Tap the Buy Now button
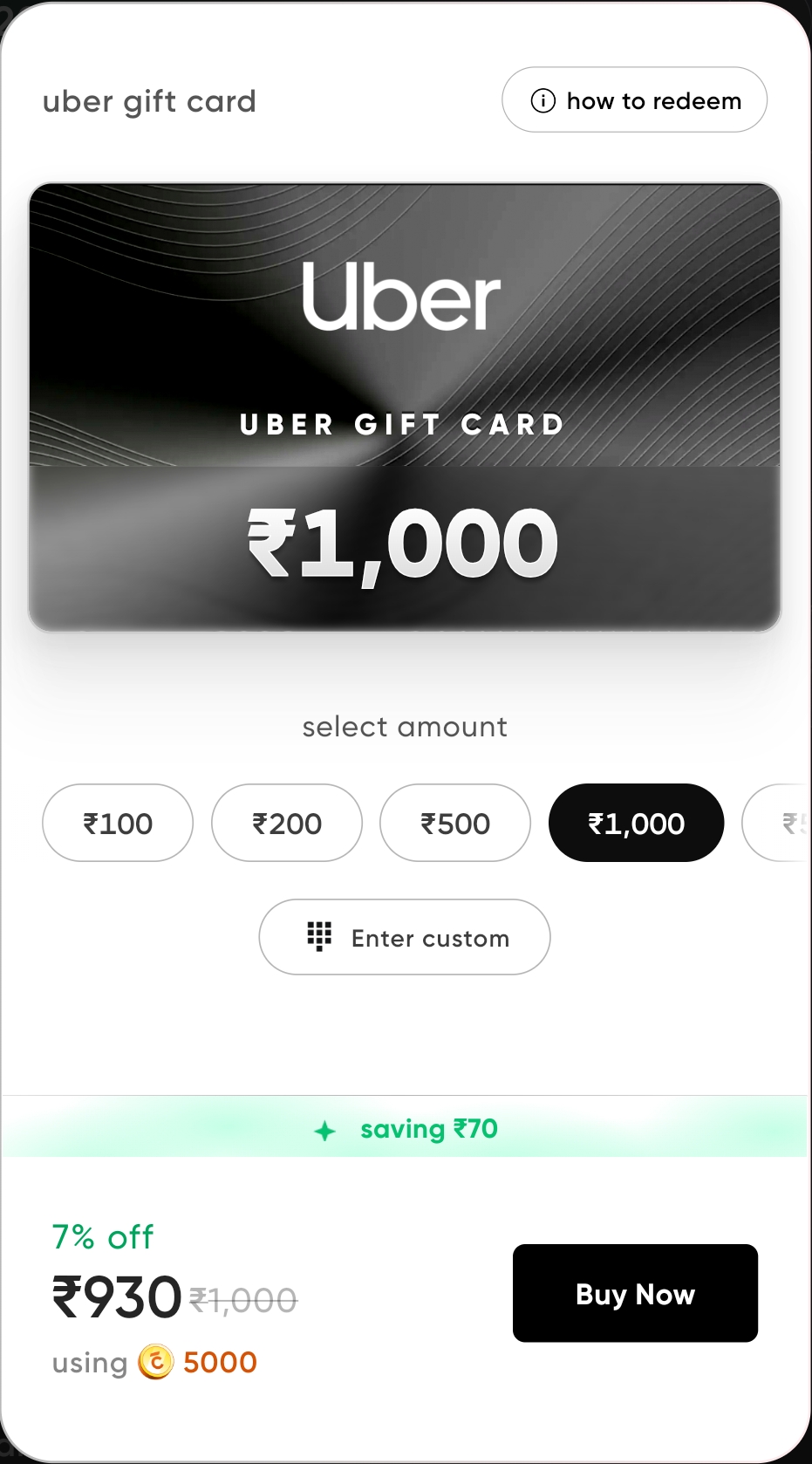The image size is (812, 1464). 635,1293
